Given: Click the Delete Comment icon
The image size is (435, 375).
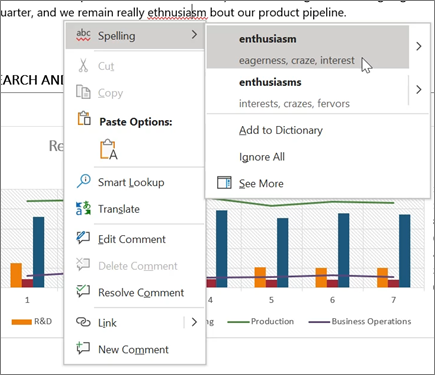Looking at the screenshot, I should (x=83, y=265).
